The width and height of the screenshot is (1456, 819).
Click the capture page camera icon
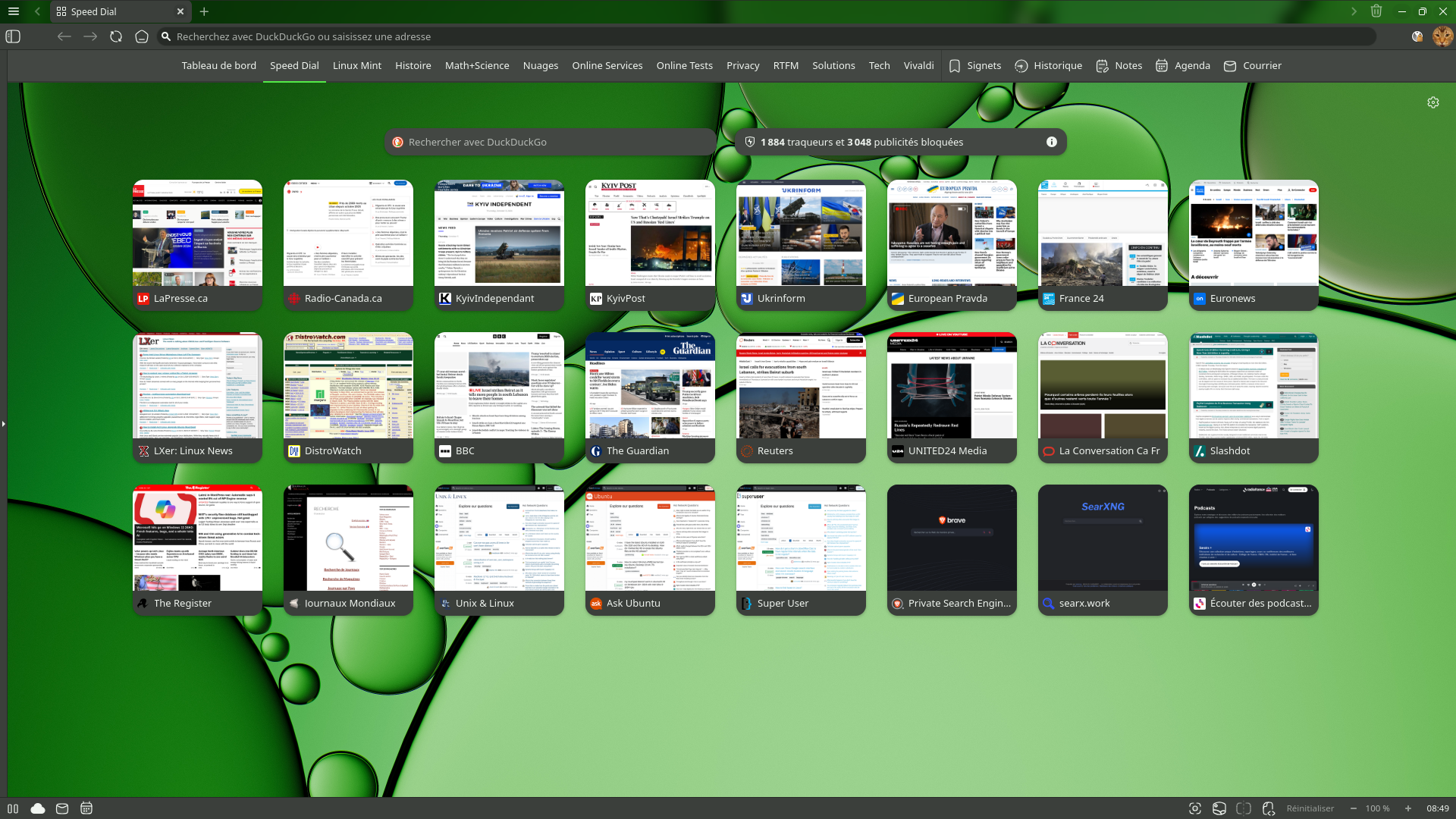click(x=1195, y=808)
